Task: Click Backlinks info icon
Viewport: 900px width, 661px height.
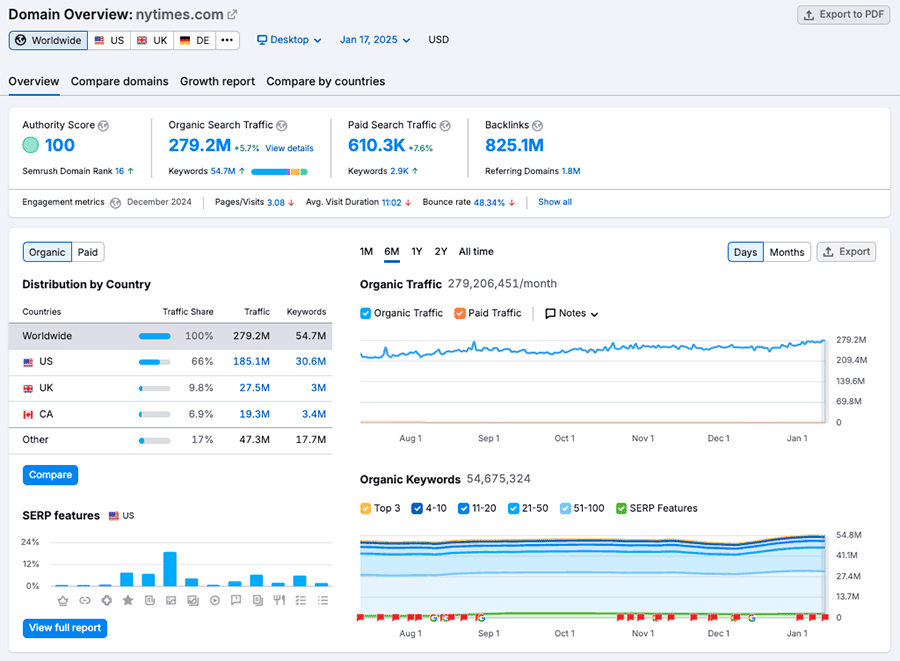Action: point(537,126)
